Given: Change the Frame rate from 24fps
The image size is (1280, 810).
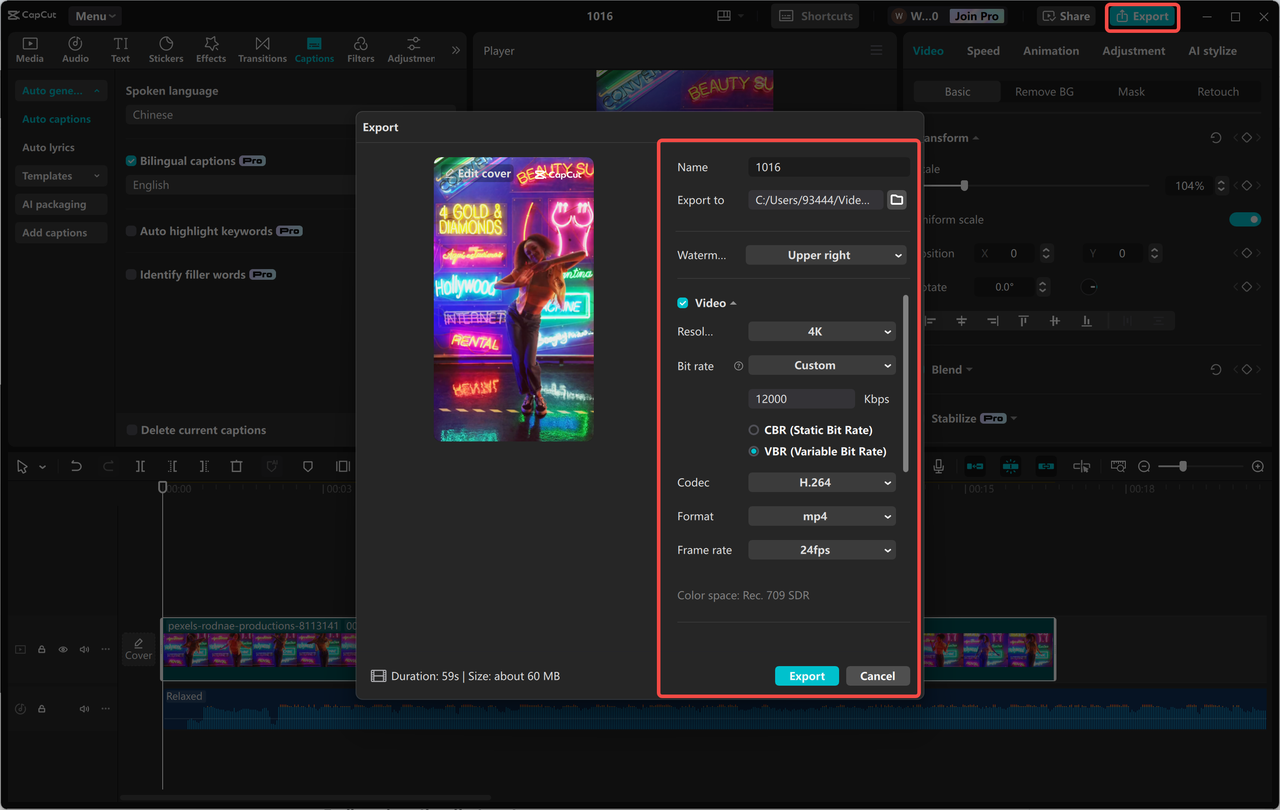Looking at the screenshot, I should 821,549.
